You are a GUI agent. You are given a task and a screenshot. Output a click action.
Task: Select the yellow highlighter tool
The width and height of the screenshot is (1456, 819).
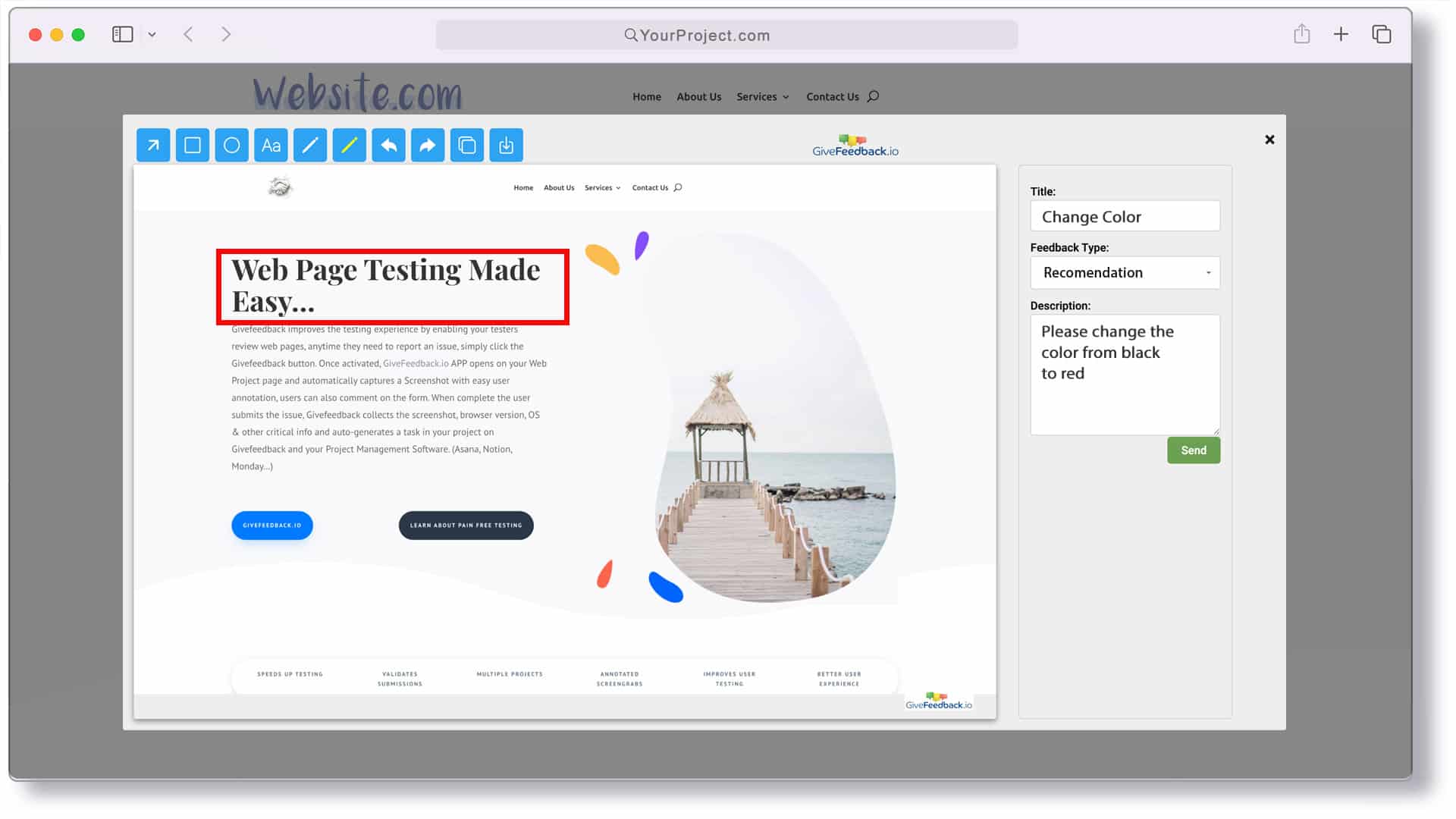click(350, 145)
